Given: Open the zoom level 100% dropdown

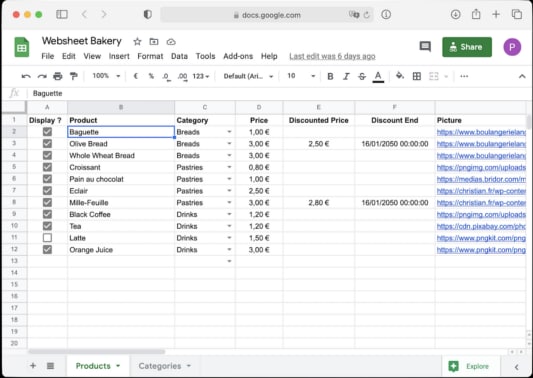Looking at the screenshot, I should point(106,76).
